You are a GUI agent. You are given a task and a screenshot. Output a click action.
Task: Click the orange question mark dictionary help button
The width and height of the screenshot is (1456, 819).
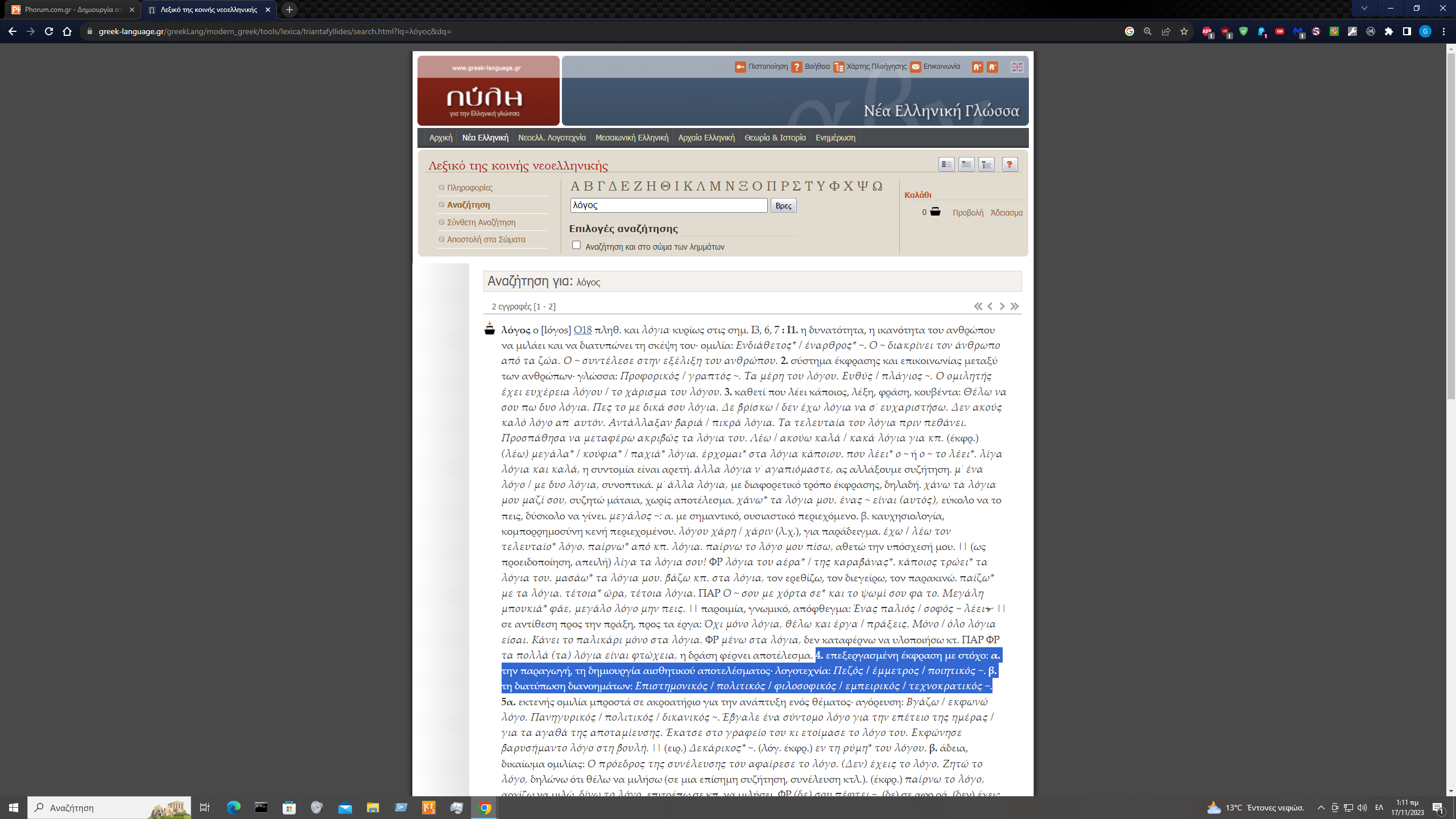pos(1010,165)
